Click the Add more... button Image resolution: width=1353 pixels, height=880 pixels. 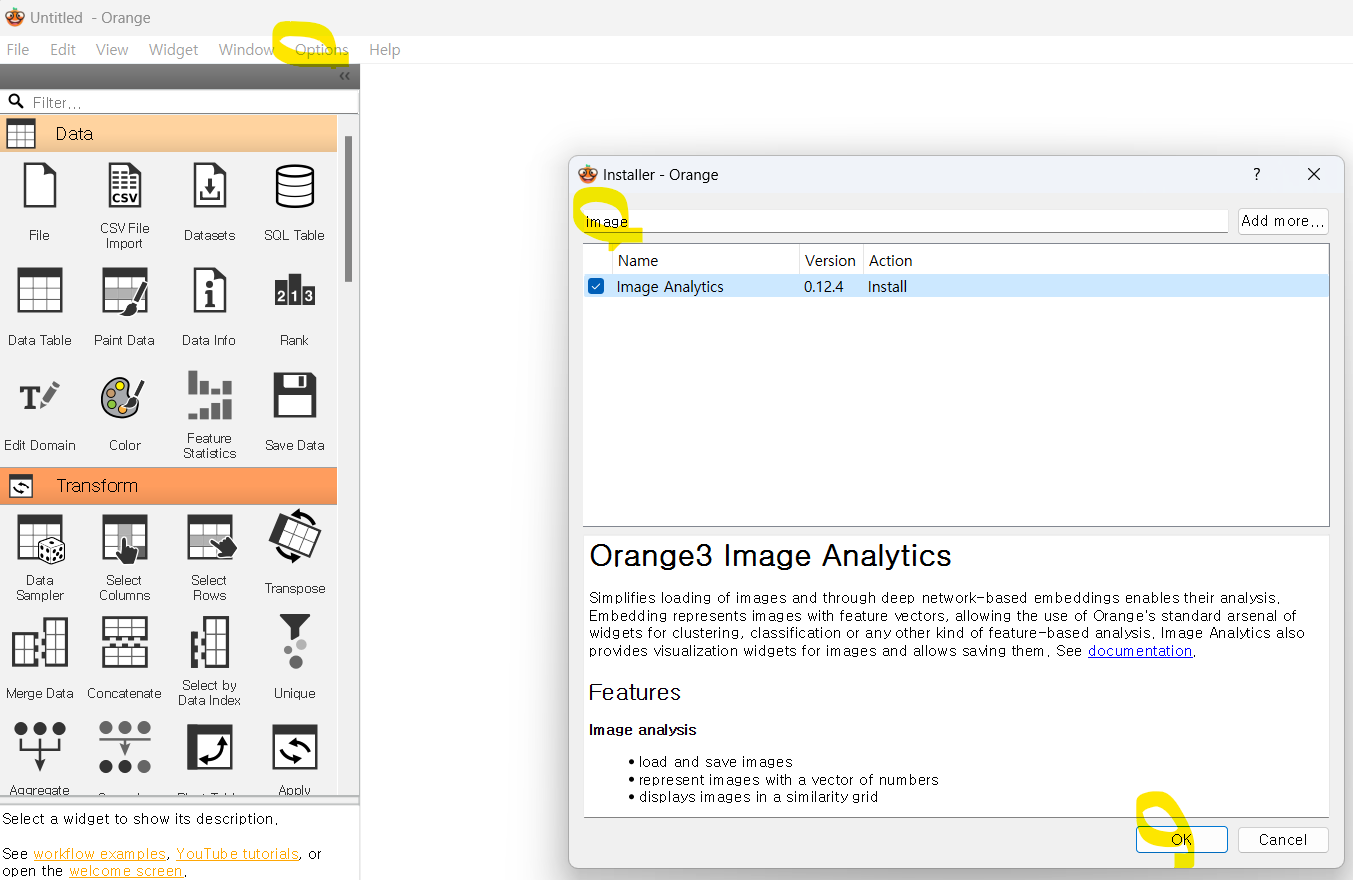1283,221
